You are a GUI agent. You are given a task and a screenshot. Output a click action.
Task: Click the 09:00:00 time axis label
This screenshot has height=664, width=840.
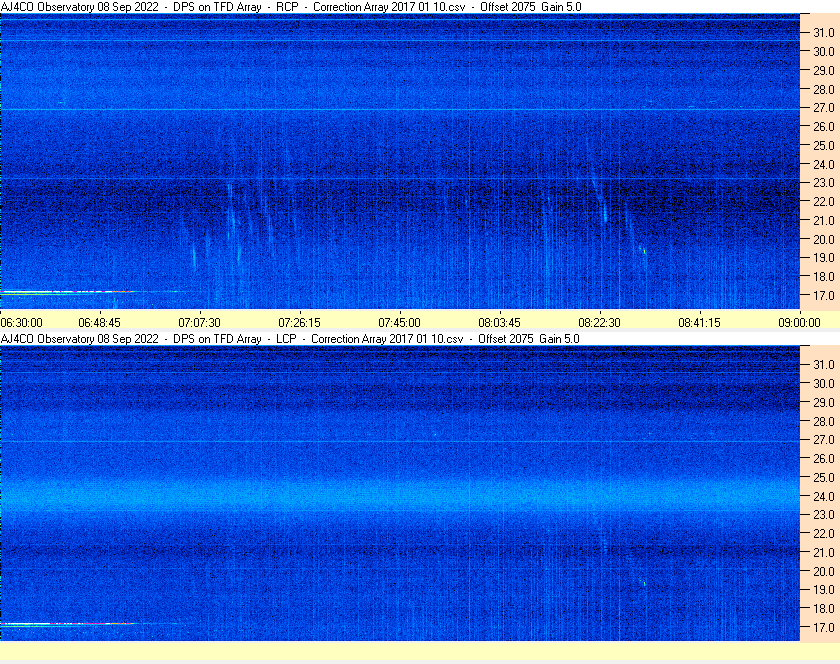799,323
